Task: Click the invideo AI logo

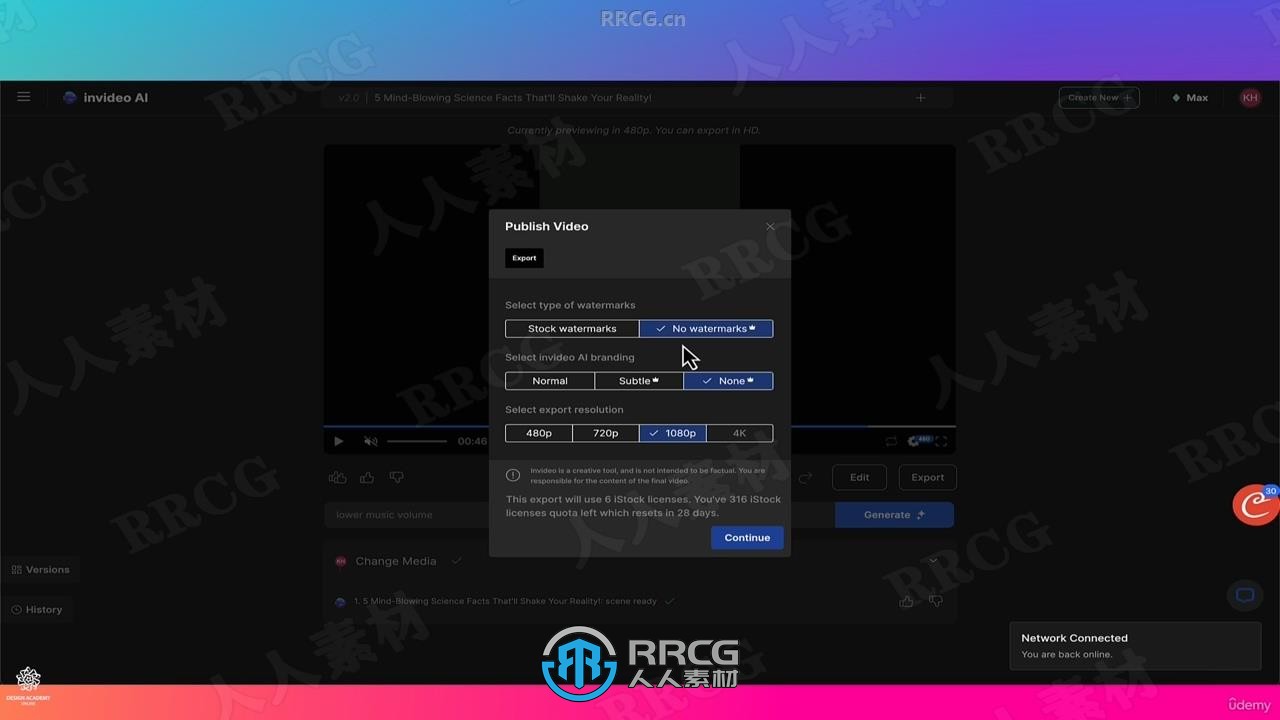Action: [x=106, y=98]
